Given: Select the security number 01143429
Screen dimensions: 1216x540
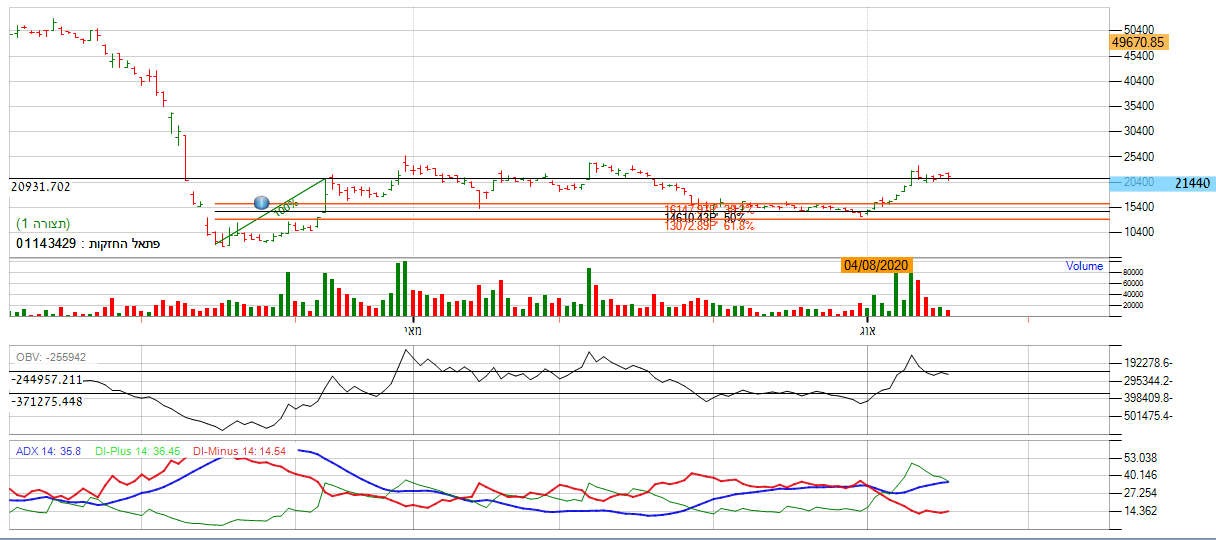Looking at the screenshot, I should 49,243.
